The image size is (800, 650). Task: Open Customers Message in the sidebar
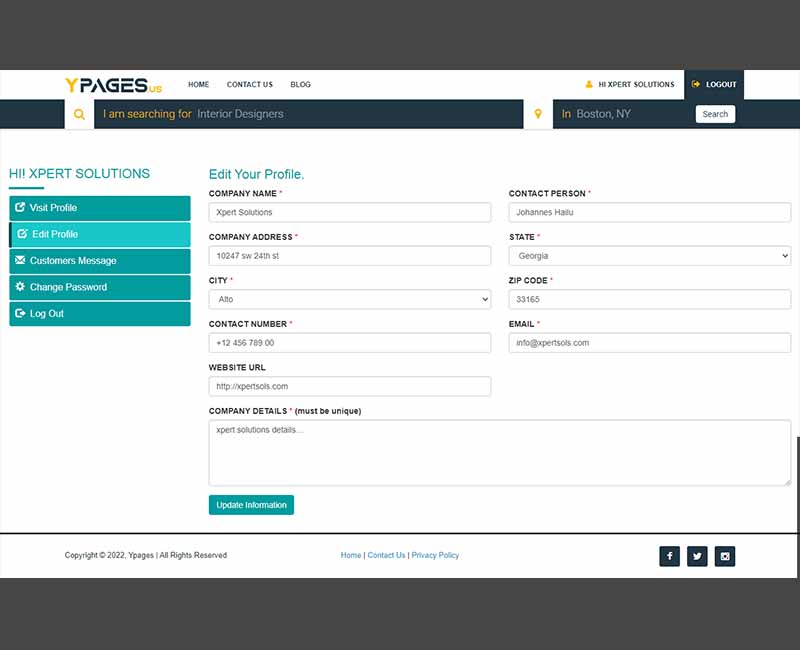pos(100,261)
